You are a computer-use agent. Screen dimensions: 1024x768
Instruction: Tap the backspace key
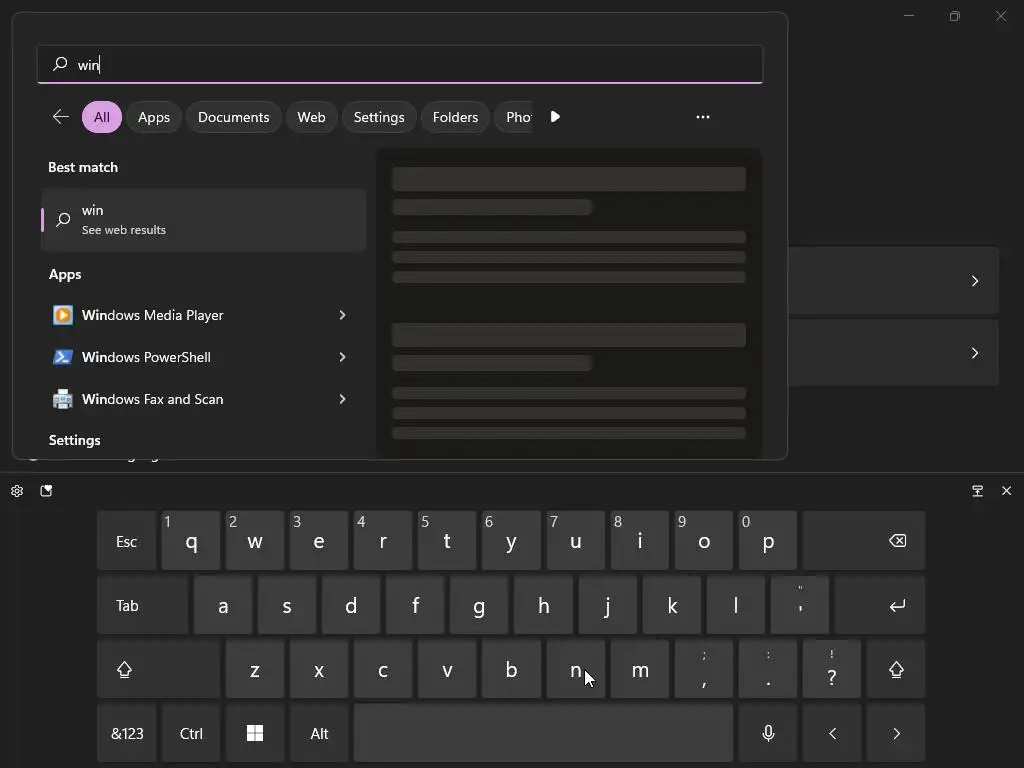click(x=864, y=541)
